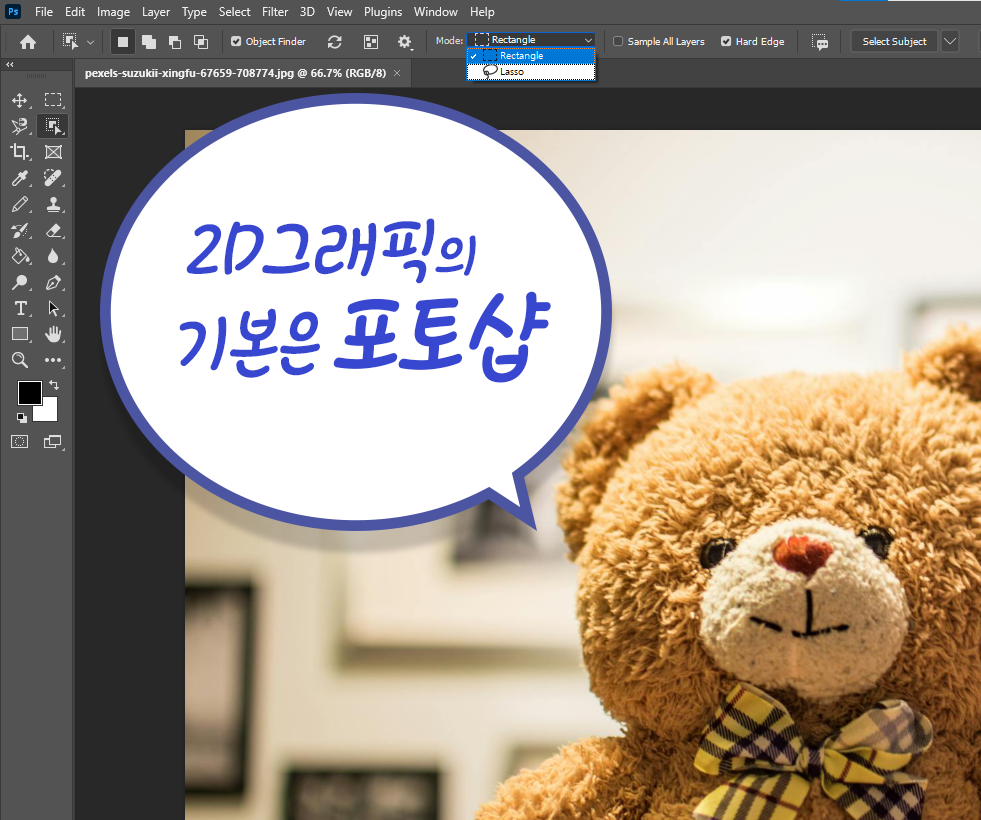Open Select Subject dropdown arrow
Screen dimensions: 981x820
pyautogui.click(x=950, y=41)
